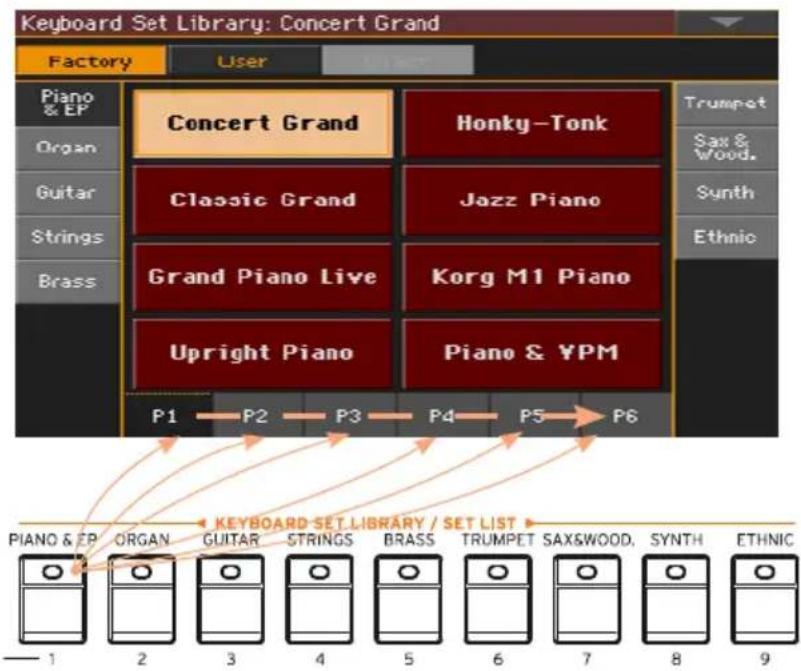Go to page P4

(x=442, y=416)
